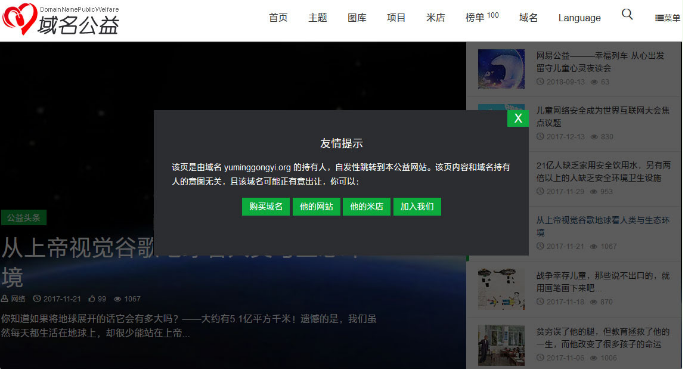Open the 域名 menu item
The height and width of the screenshot is (369, 683).
coord(528,18)
